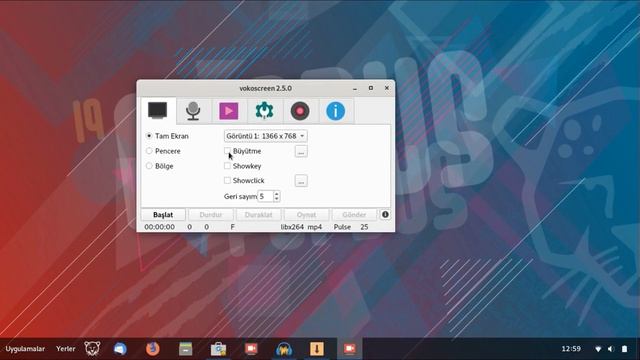Open the blue info tab
Screen dimensions: 640x360
click(336, 111)
